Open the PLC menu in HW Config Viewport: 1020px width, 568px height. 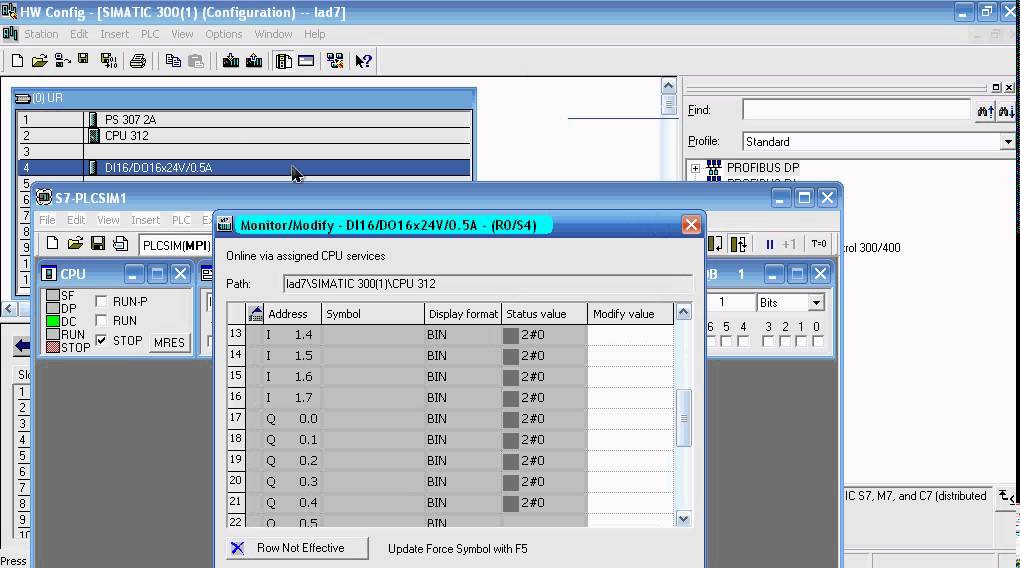click(150, 34)
